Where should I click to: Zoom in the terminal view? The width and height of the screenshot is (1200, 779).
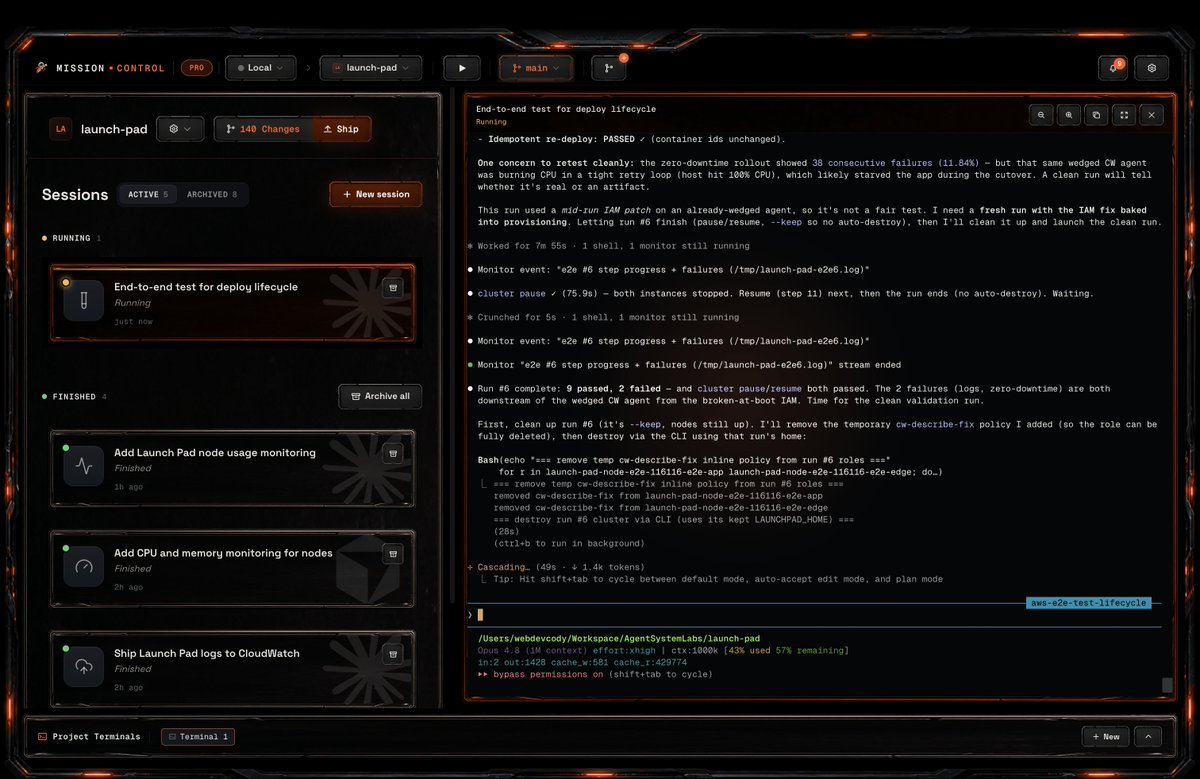tap(1069, 115)
